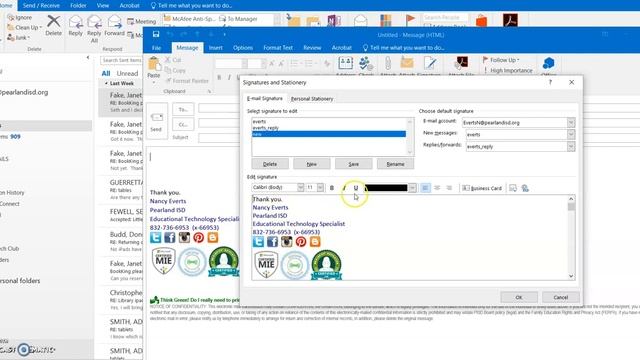Click the Pinterest icon in the signature editor
This screenshot has width=640, height=360.
coord(301,242)
